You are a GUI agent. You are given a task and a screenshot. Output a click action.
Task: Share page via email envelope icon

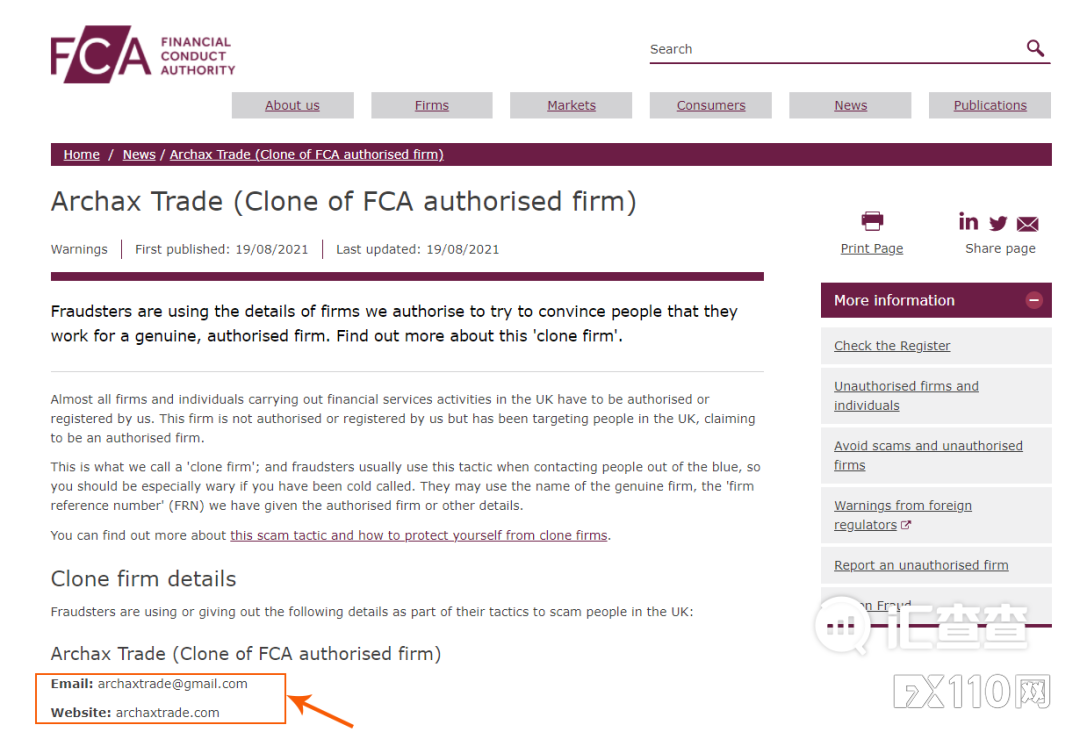[x=1027, y=223]
